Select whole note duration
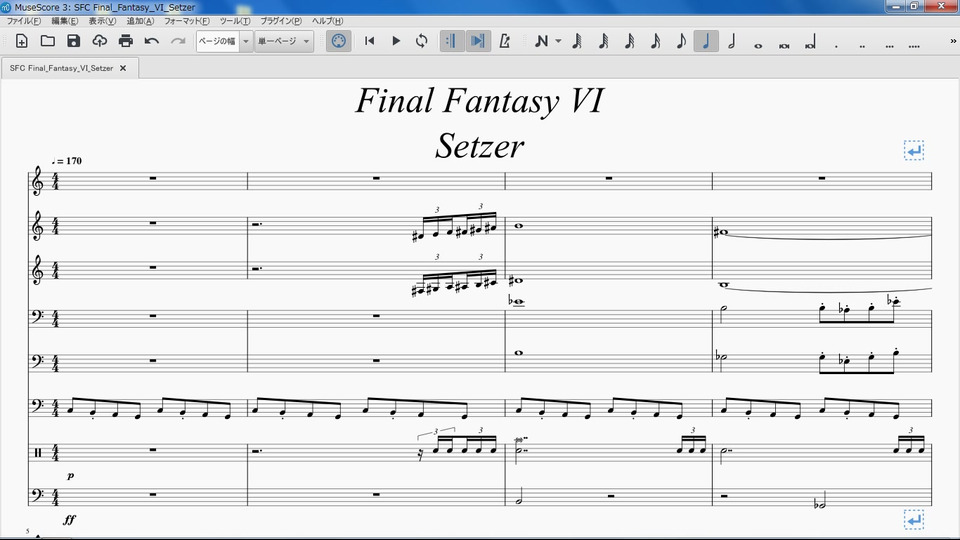This screenshot has width=960, height=540. (758, 45)
